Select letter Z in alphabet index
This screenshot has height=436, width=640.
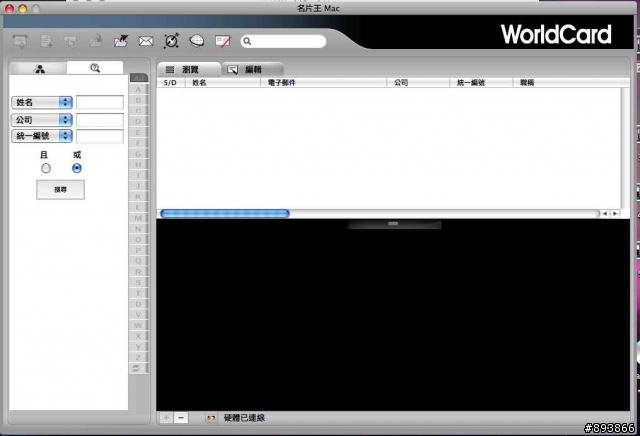(138, 358)
